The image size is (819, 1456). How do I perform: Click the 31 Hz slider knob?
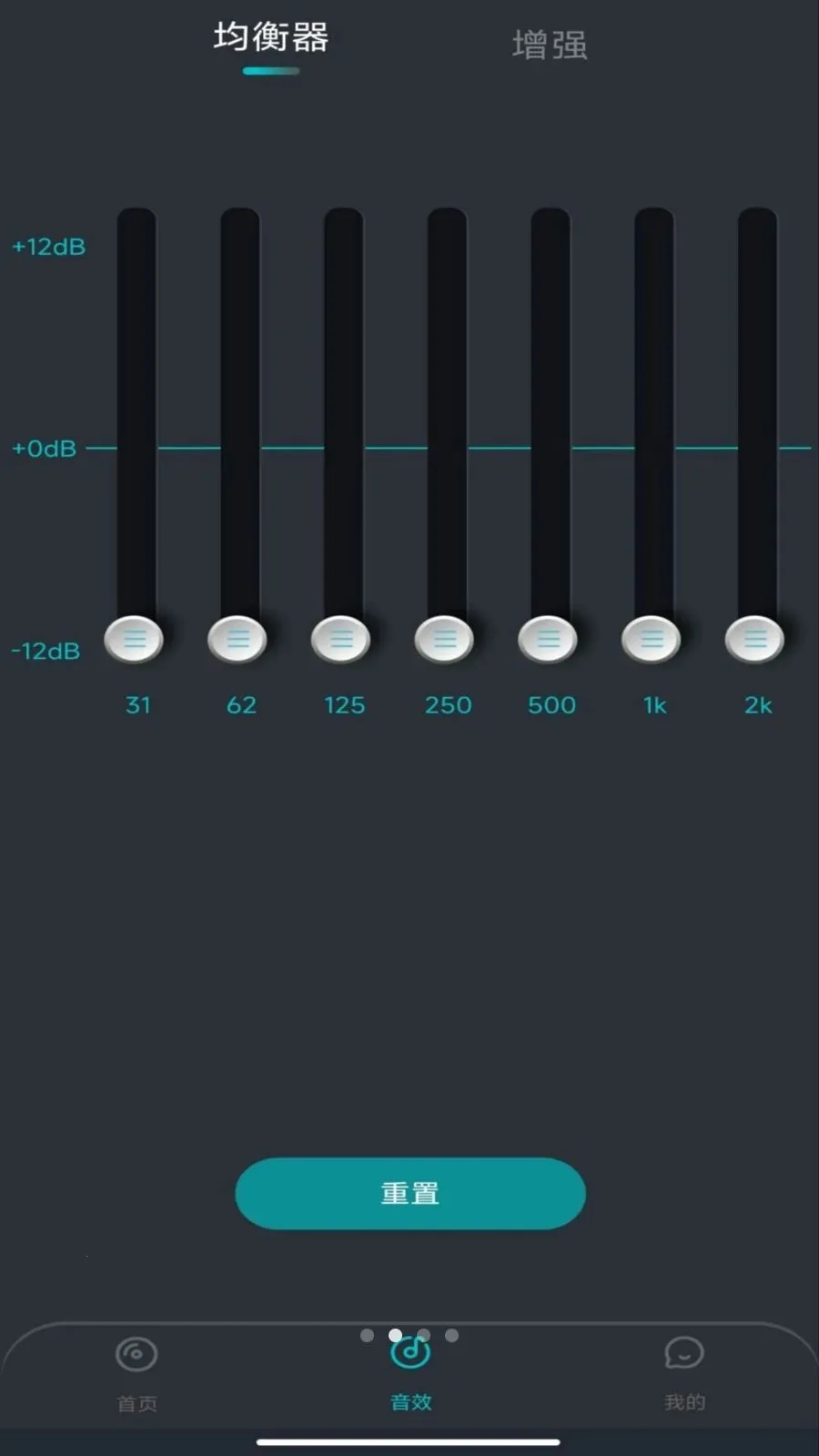pos(134,639)
